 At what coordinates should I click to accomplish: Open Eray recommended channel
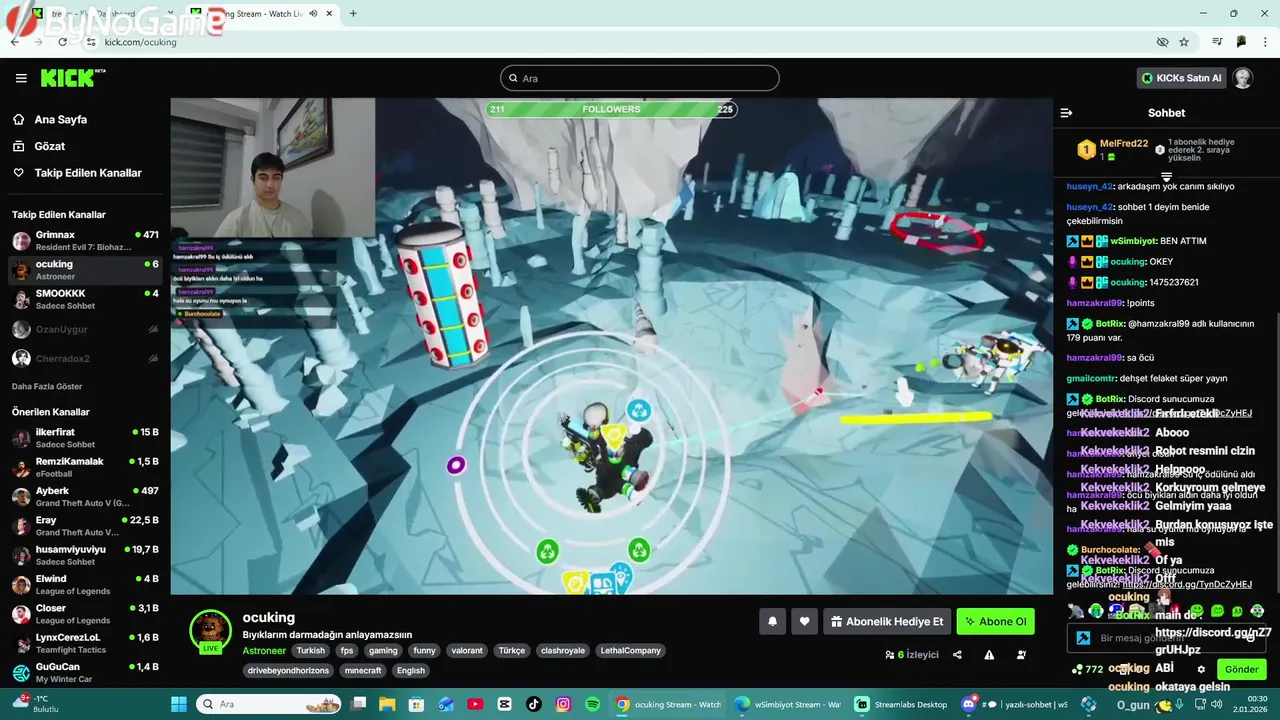click(85, 526)
